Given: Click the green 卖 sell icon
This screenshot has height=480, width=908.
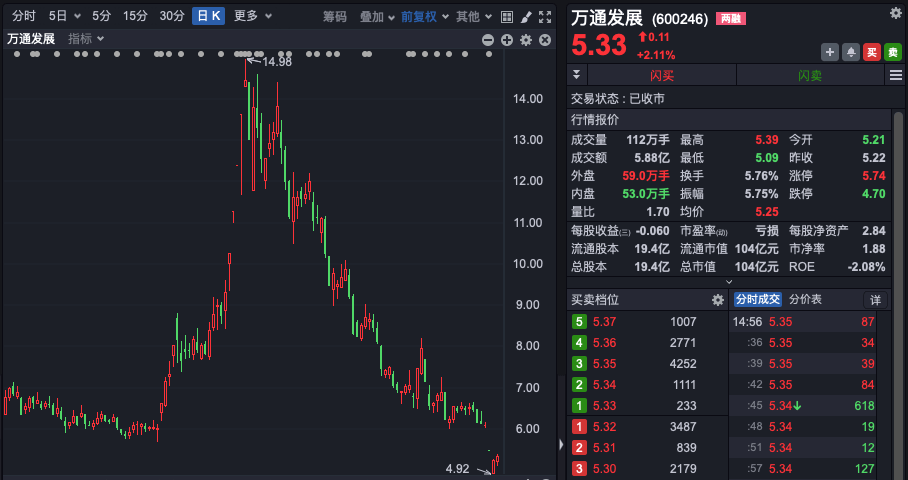Looking at the screenshot, I should [893, 52].
